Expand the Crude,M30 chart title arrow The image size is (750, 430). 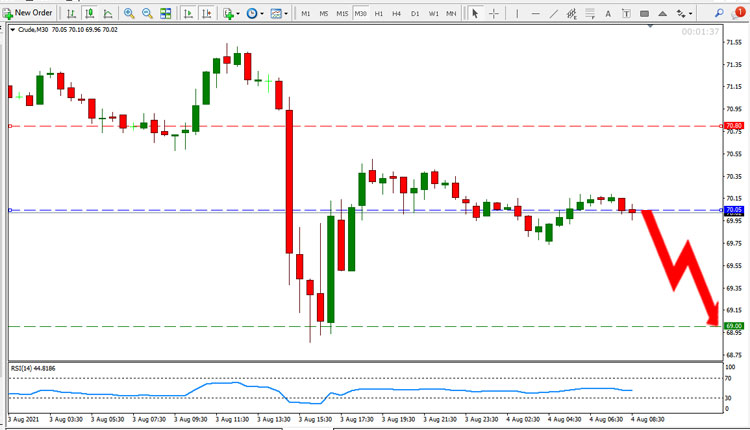pos(13,30)
